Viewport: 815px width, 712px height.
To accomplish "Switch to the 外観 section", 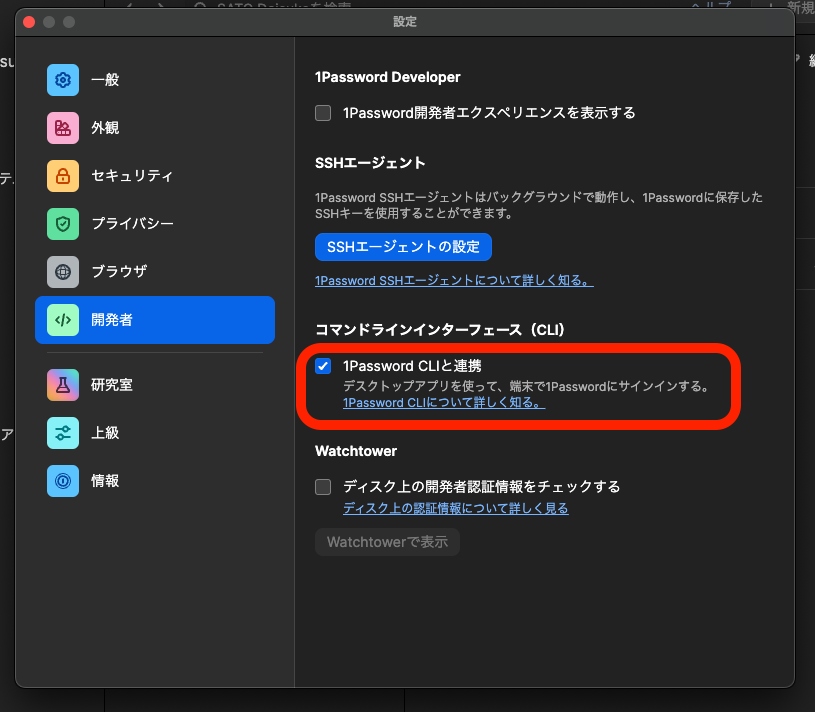I will [x=155, y=128].
